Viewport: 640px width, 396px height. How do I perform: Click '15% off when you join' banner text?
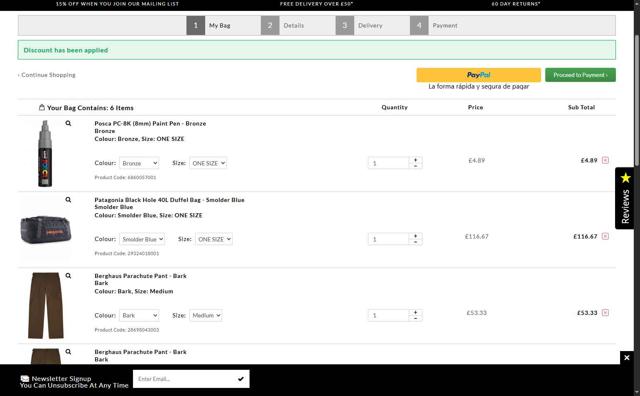[117, 4]
